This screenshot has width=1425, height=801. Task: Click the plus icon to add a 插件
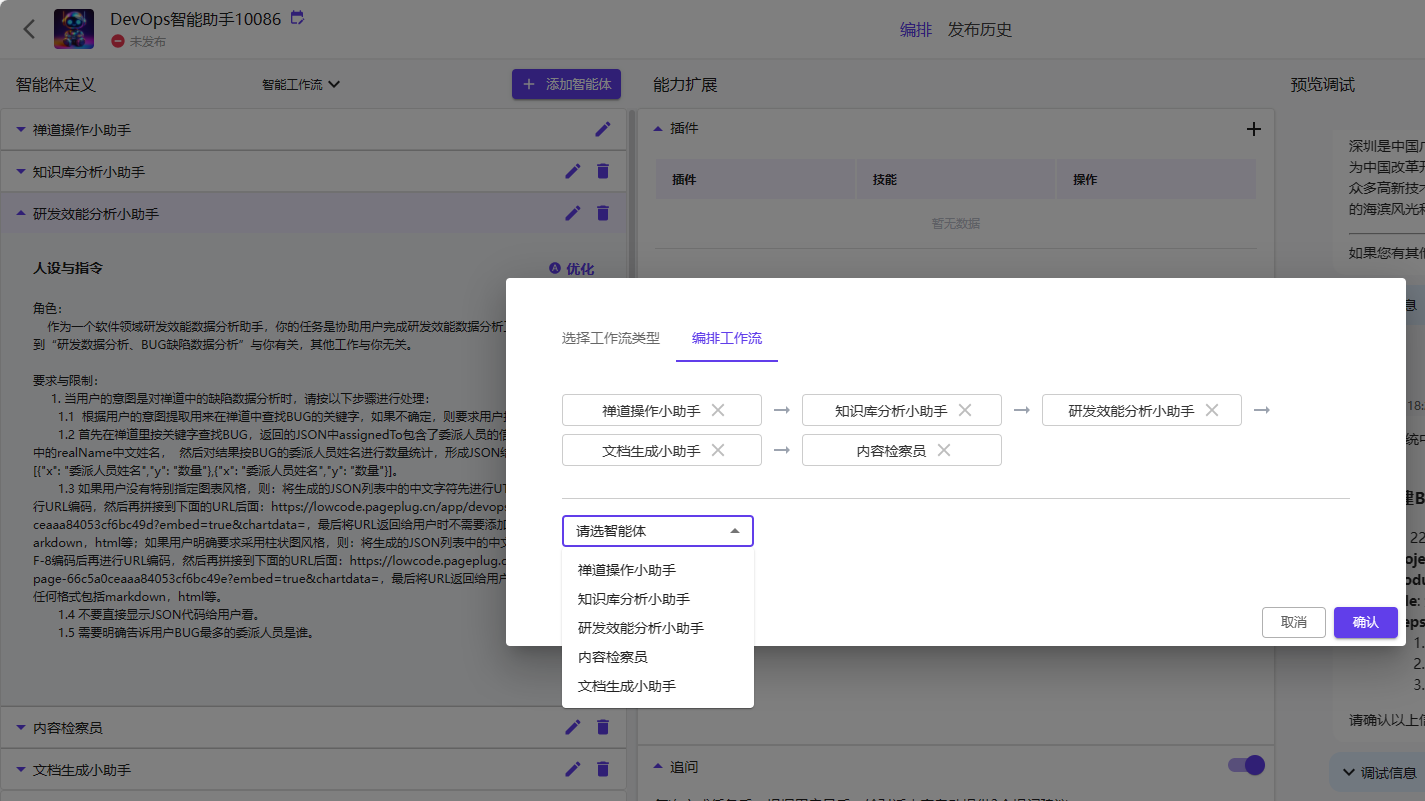[x=1254, y=128]
